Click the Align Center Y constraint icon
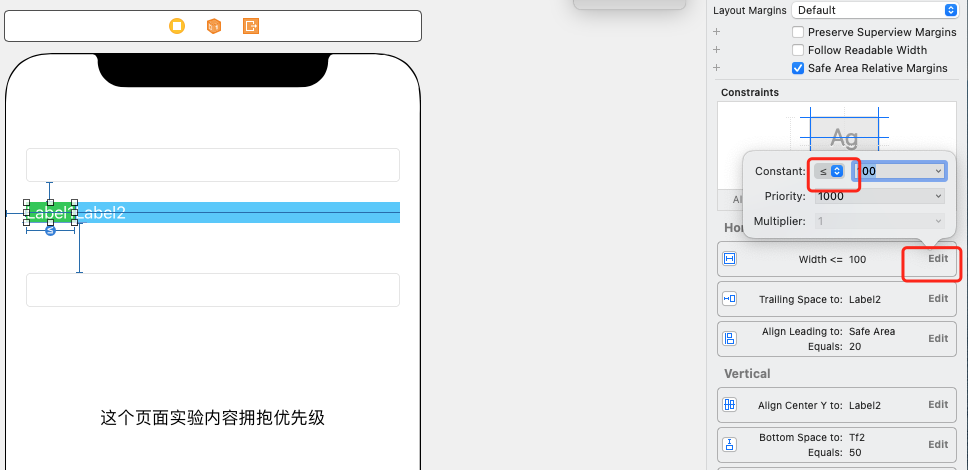Screen dimensions: 968x470 [x=729, y=405]
